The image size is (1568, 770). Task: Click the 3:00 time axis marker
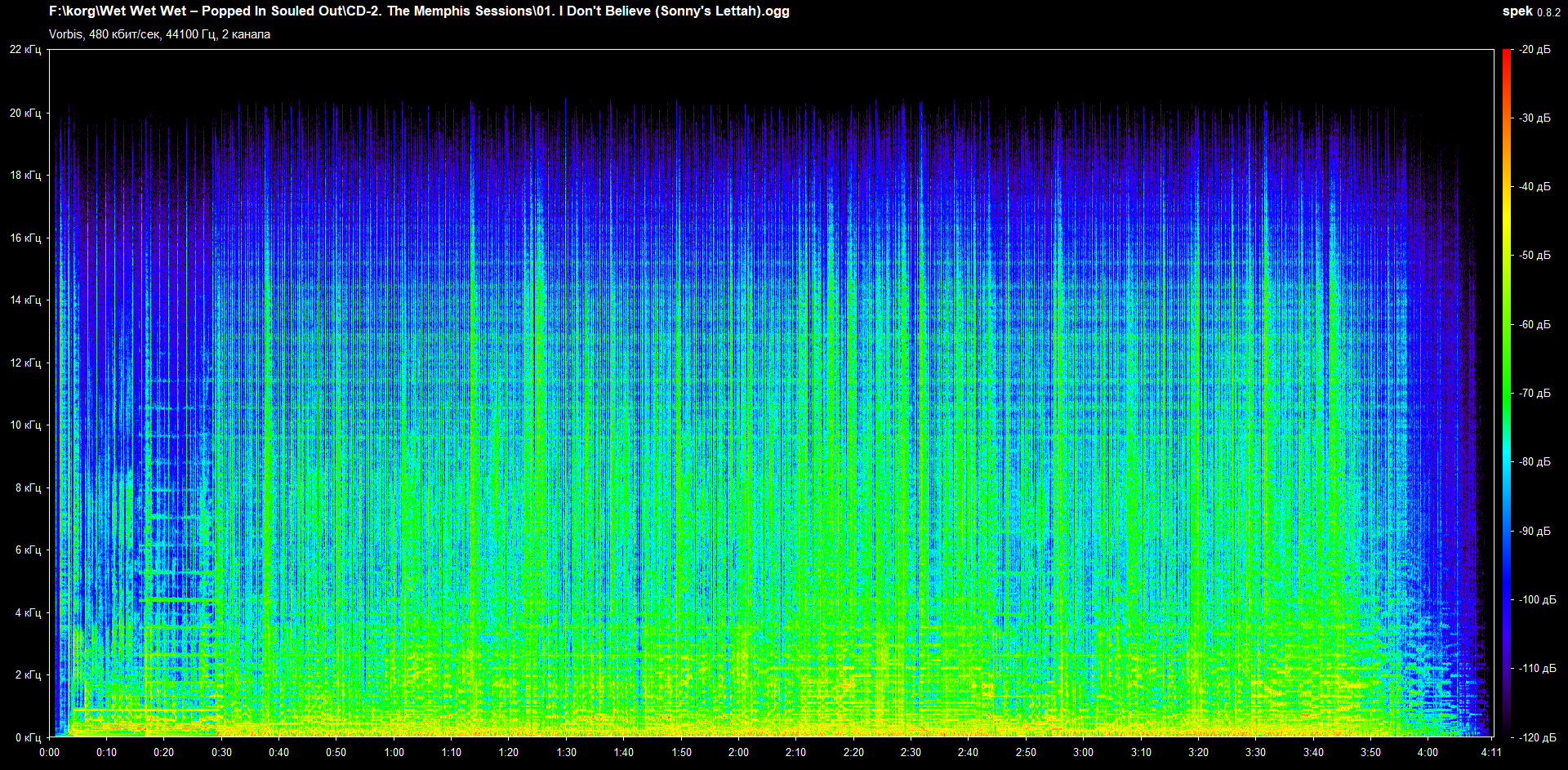click(x=1083, y=752)
